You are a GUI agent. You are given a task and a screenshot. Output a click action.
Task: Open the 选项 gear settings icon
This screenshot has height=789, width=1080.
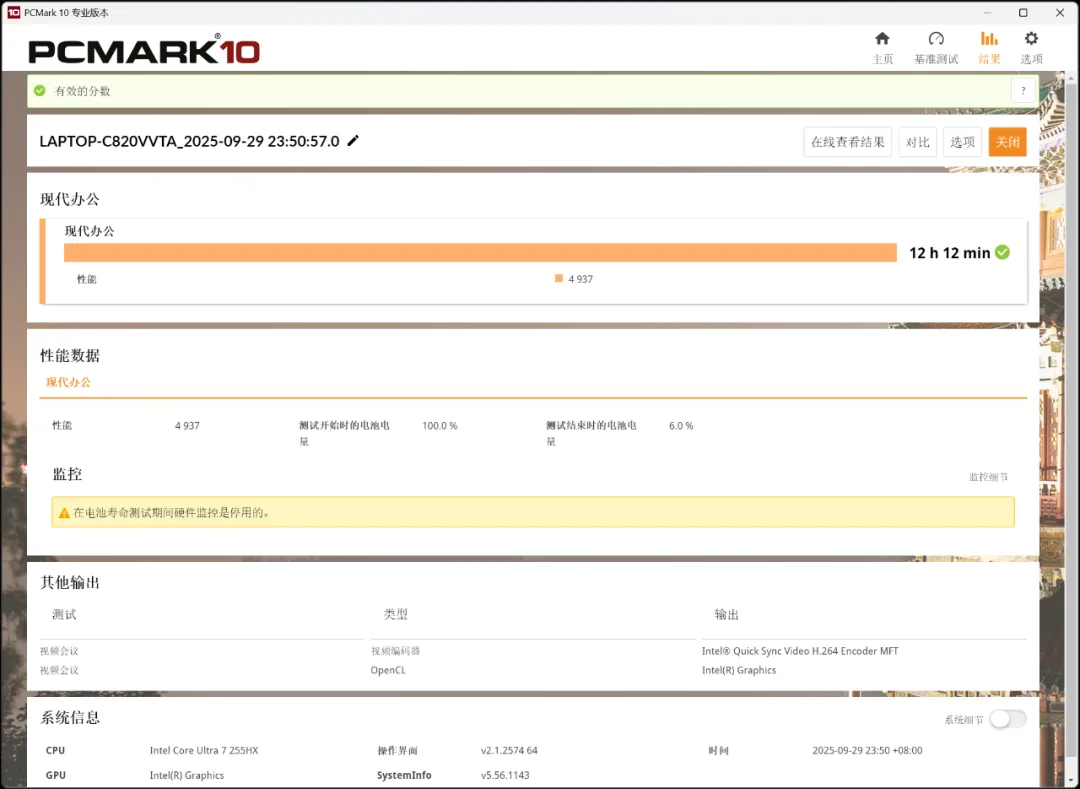[1031, 39]
